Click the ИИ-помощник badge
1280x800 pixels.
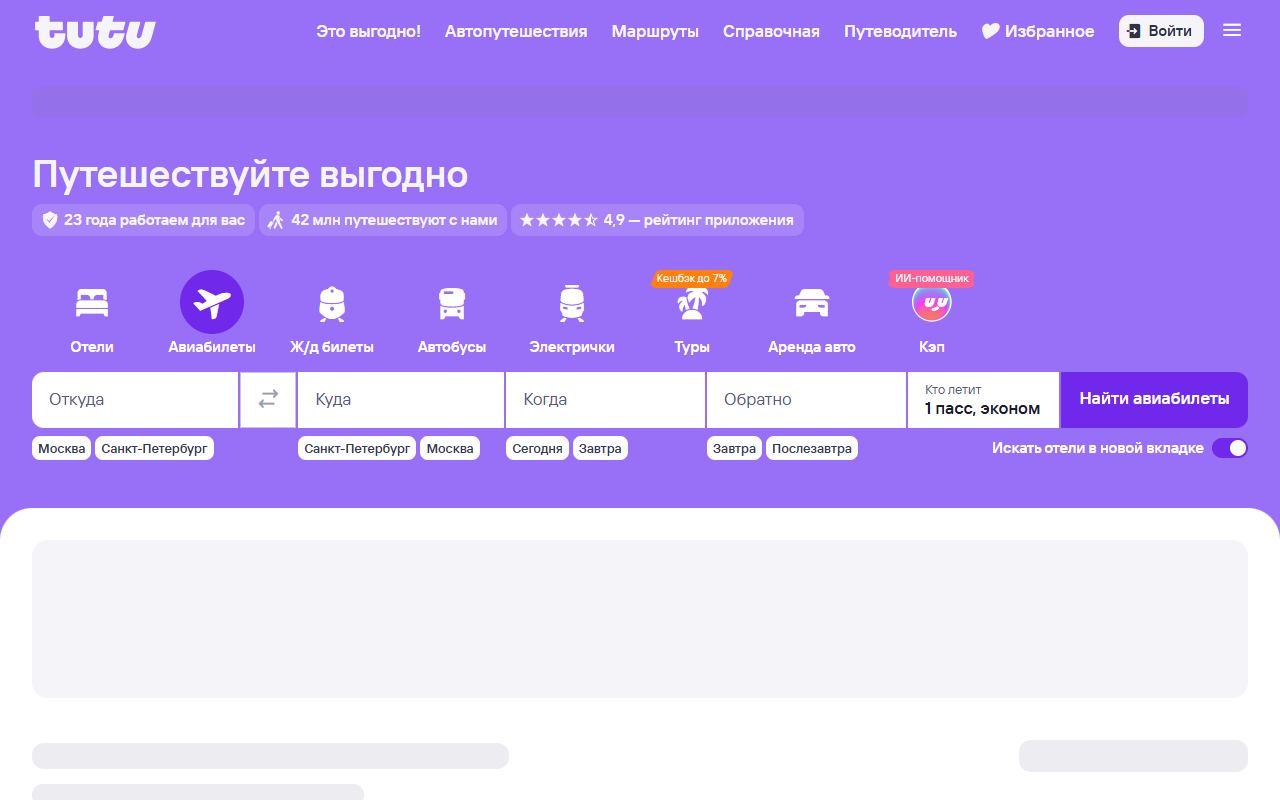[x=931, y=278]
